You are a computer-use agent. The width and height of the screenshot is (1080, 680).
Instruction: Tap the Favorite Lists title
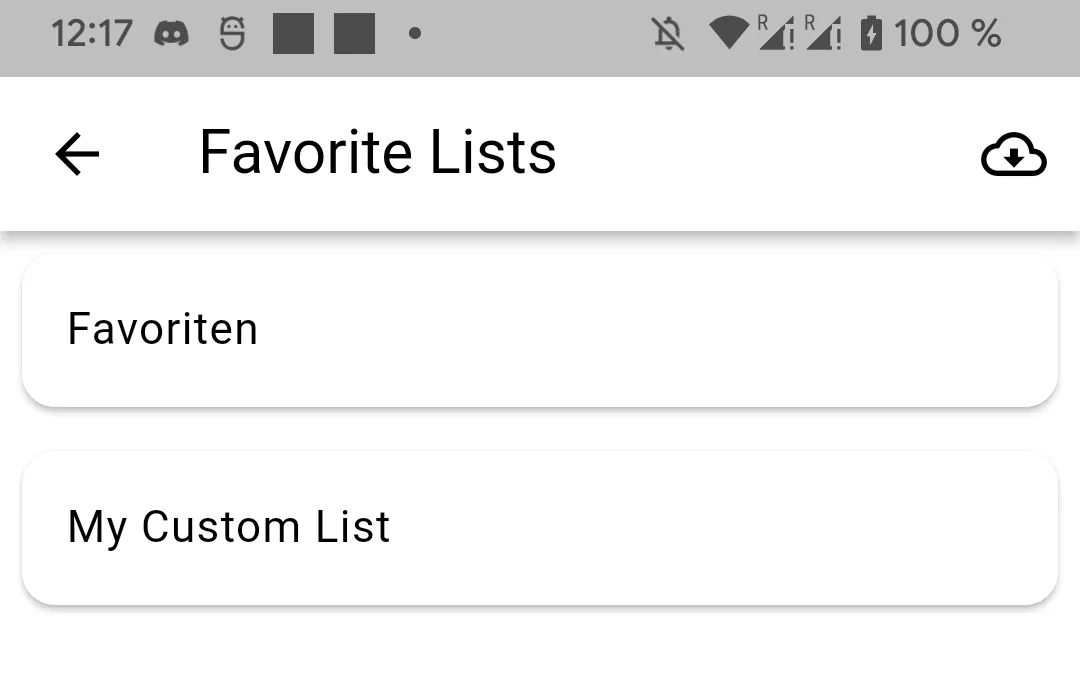pos(378,153)
